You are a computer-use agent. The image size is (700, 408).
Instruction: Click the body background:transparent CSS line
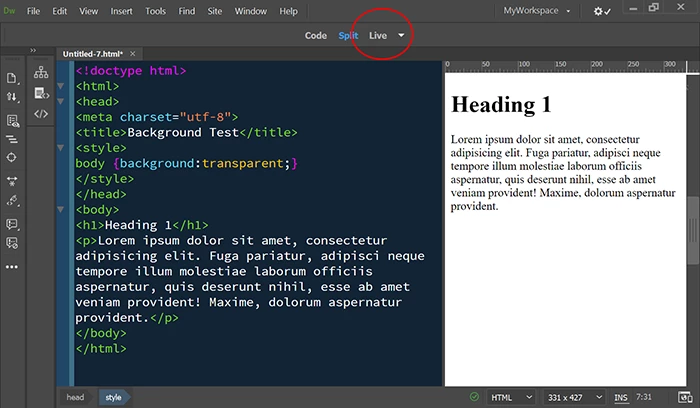(186, 163)
